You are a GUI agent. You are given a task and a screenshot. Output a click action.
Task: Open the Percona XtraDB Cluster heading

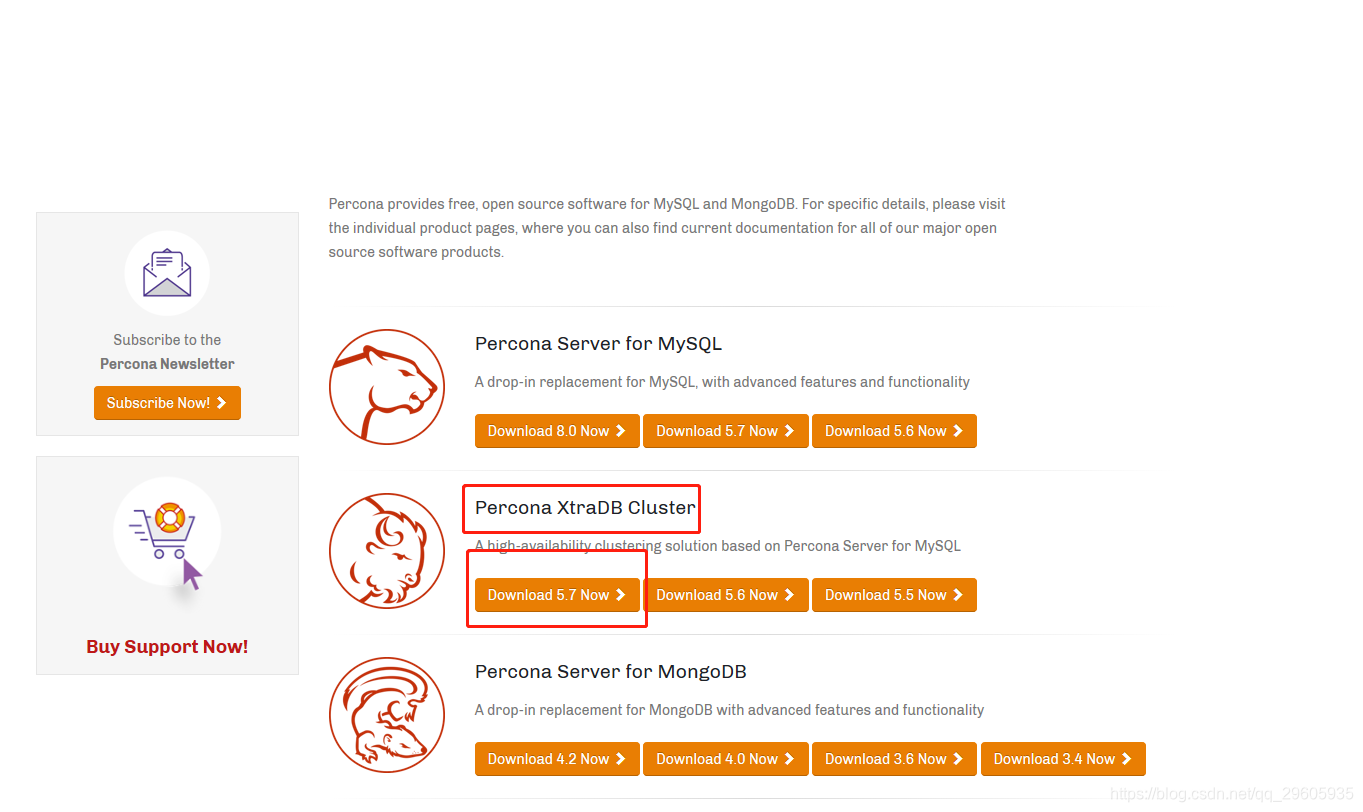pyautogui.click(x=585, y=508)
